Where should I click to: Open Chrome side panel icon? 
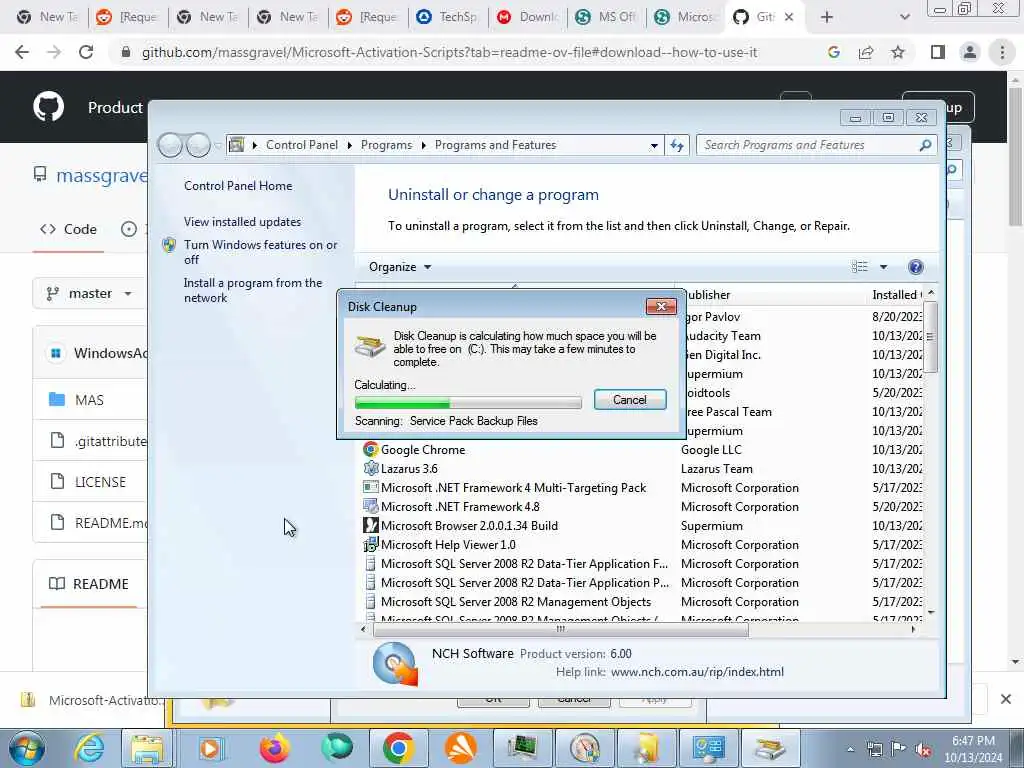tap(938, 52)
